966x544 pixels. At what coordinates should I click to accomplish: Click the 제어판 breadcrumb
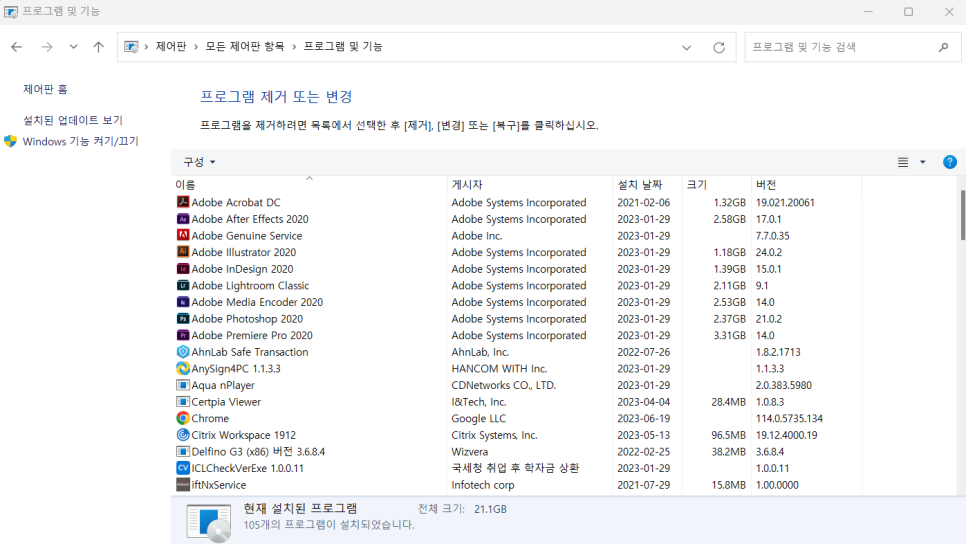[x=171, y=47]
